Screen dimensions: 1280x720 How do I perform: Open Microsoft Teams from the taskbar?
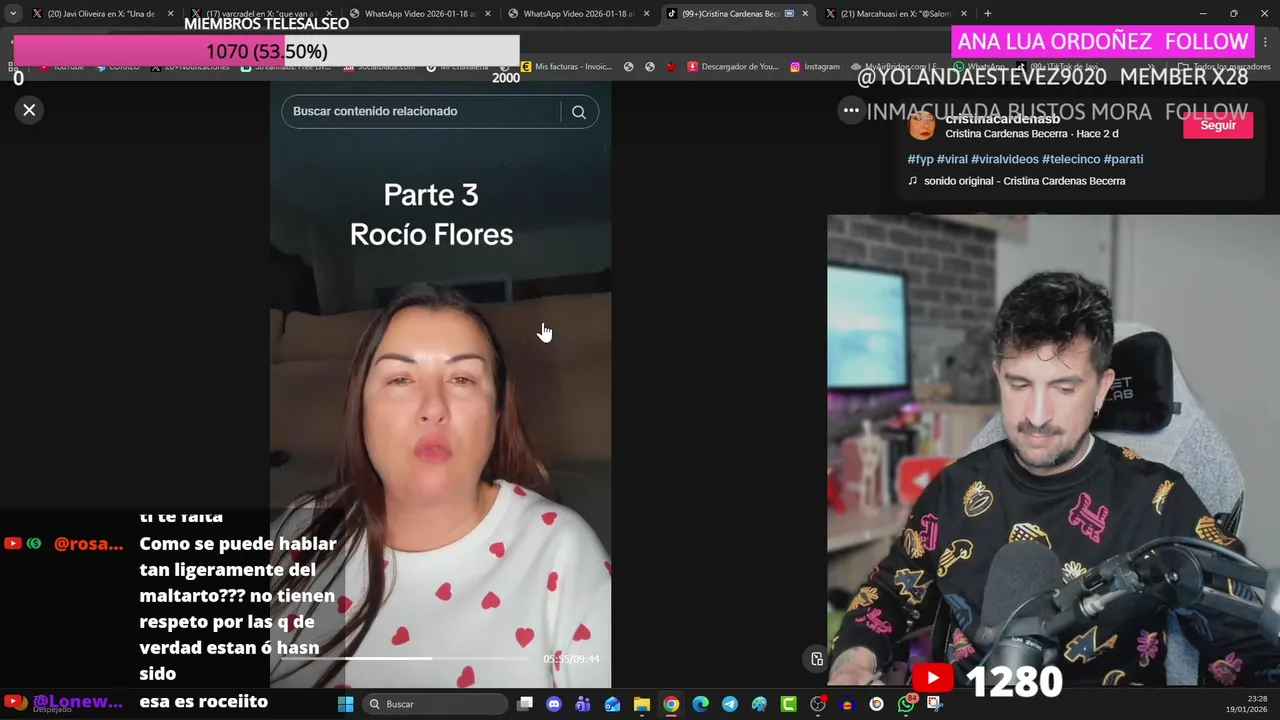tap(583, 704)
